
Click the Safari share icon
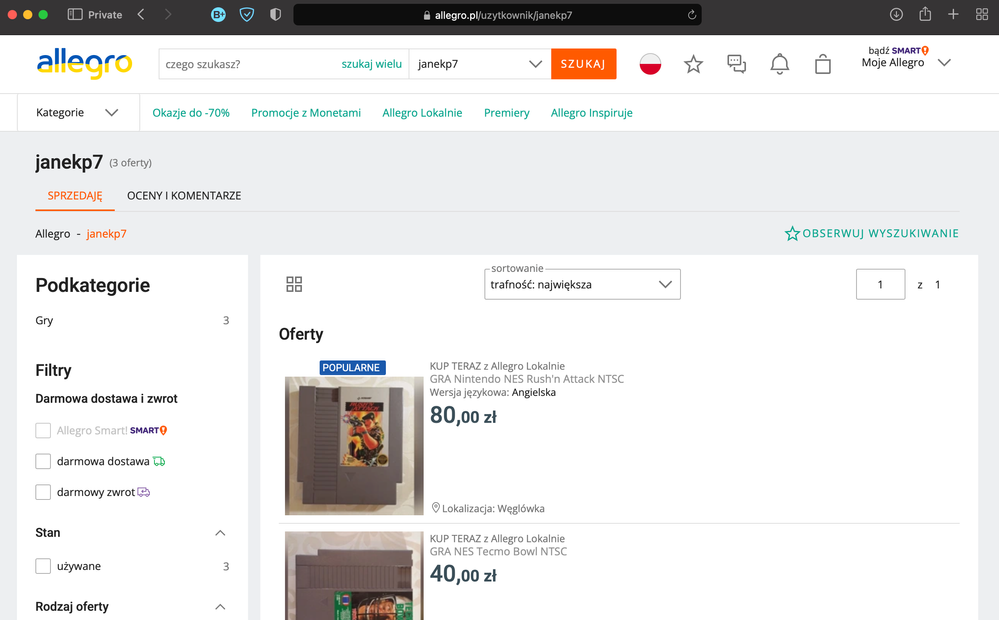(925, 14)
